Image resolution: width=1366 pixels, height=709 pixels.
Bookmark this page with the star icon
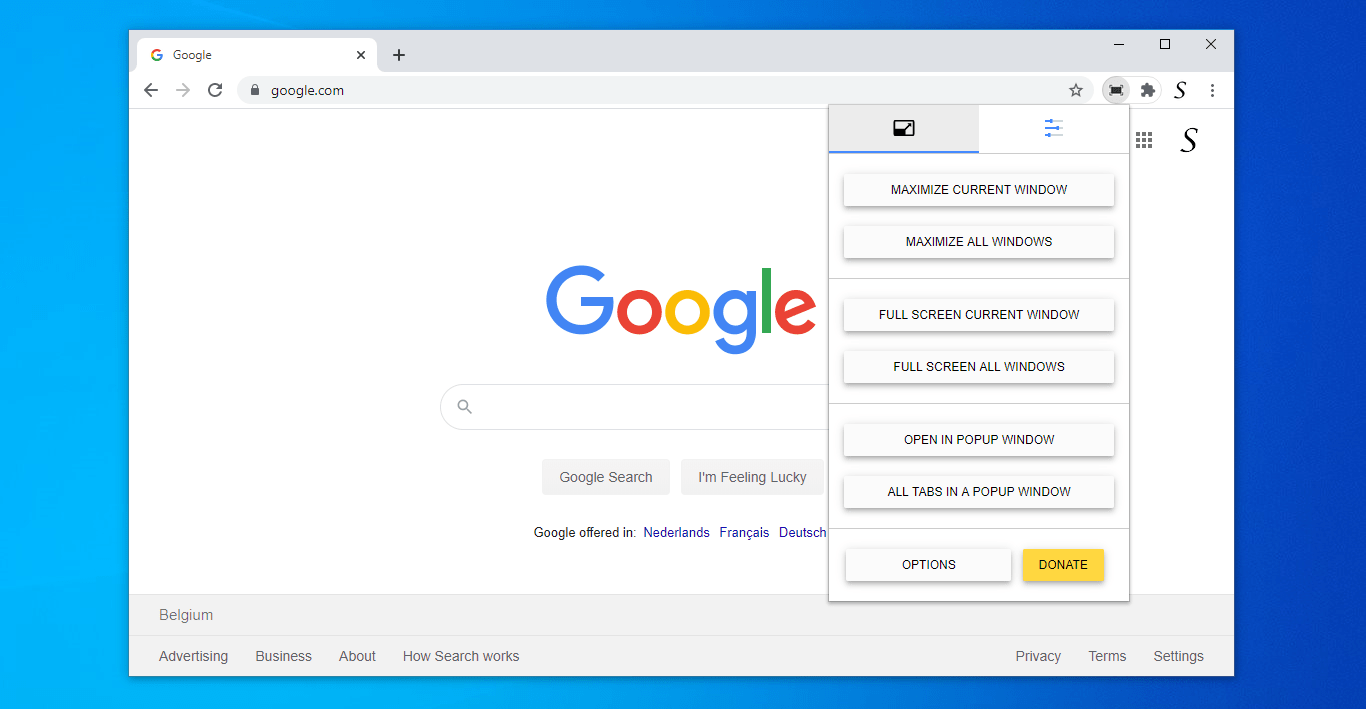[x=1076, y=90]
